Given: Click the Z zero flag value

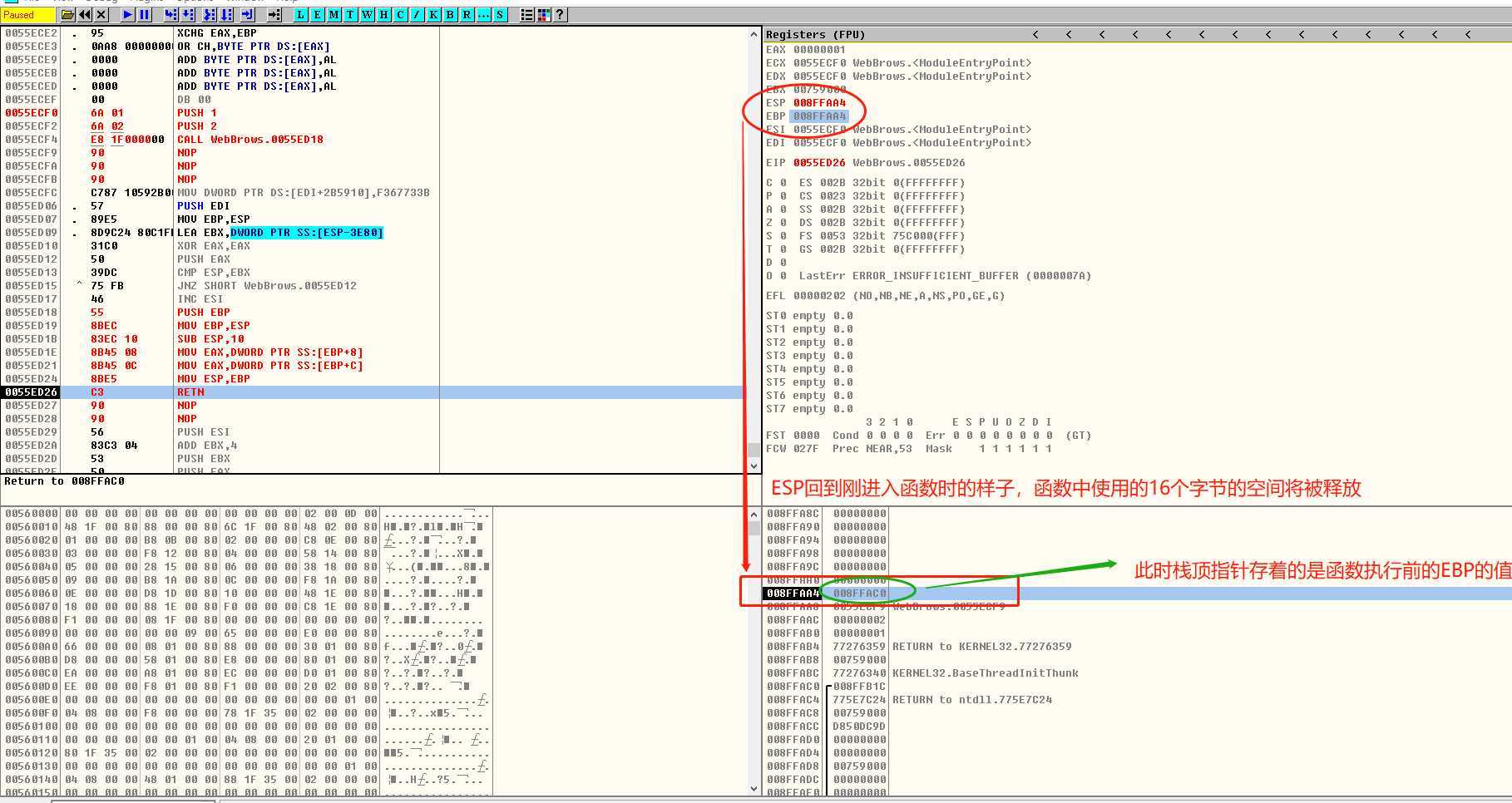Looking at the screenshot, I should click(783, 222).
